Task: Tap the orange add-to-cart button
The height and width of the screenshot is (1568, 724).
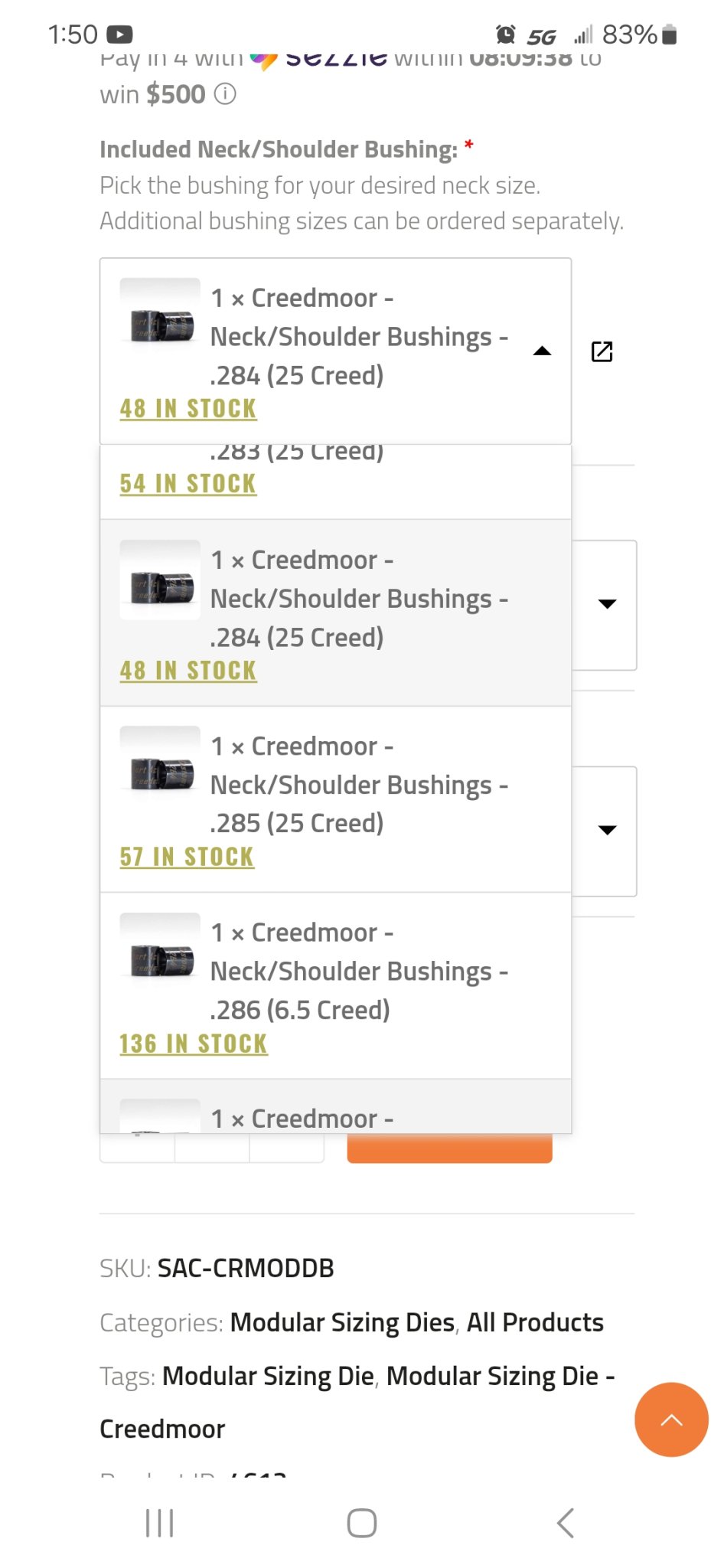Action: [x=449, y=1148]
